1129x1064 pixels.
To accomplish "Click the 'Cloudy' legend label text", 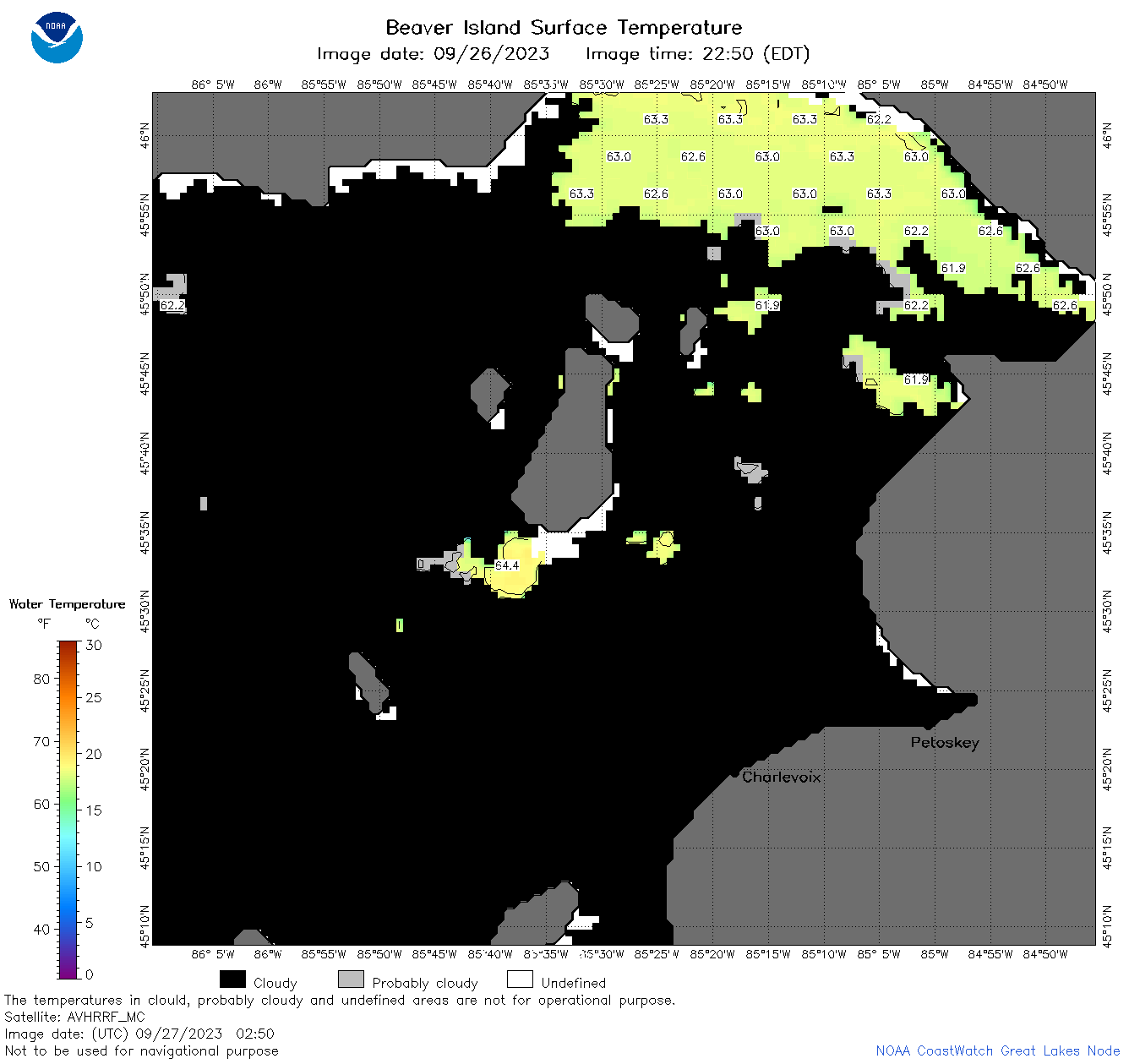I will coord(275,983).
